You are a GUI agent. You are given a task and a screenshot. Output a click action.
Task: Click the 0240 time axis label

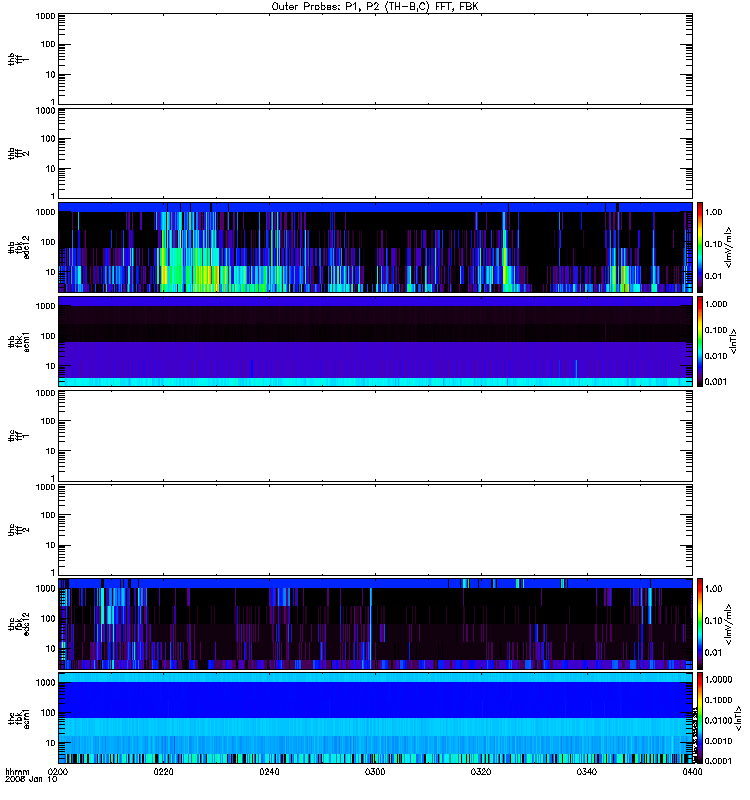[x=269, y=772]
